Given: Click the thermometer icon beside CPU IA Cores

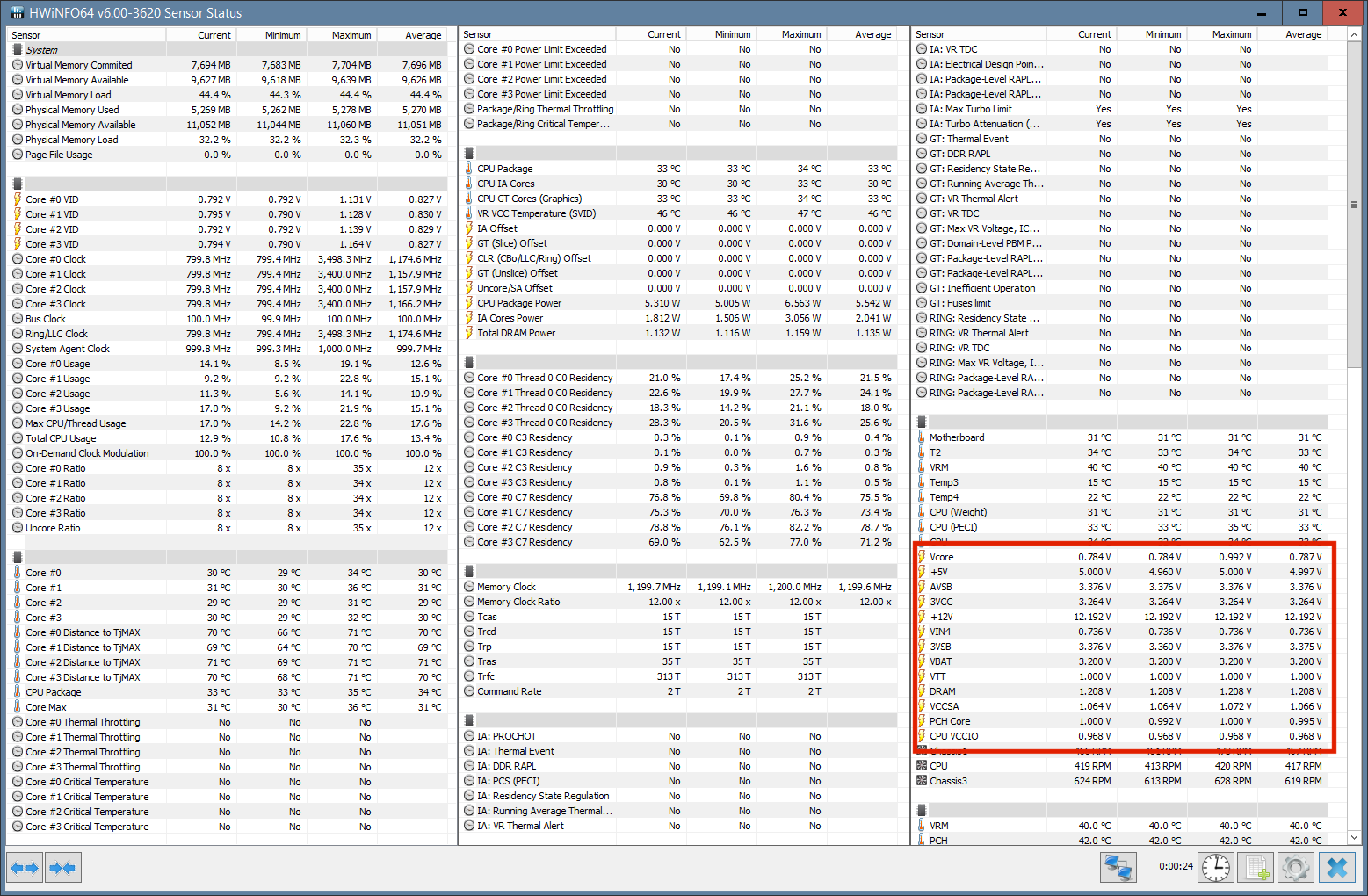Looking at the screenshot, I should click(x=469, y=184).
